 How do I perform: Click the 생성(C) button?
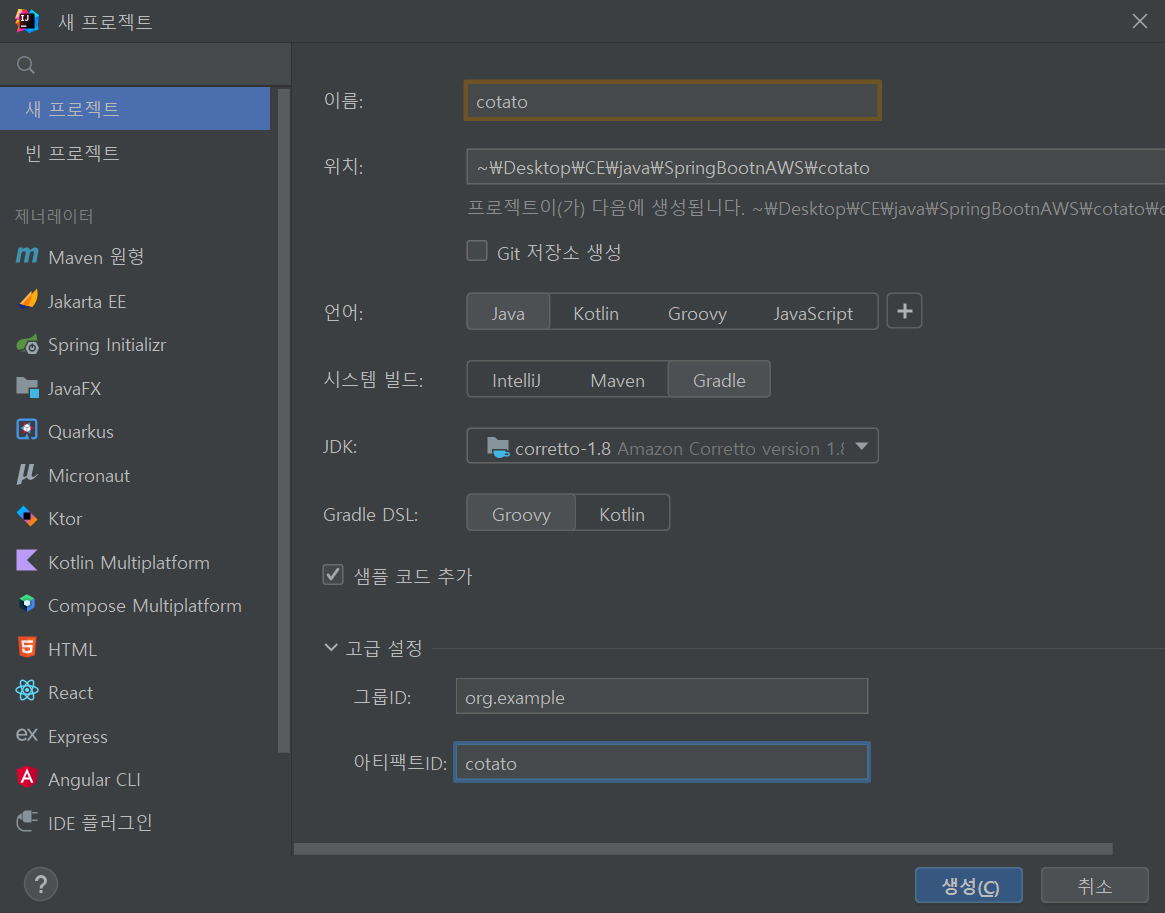click(969, 886)
